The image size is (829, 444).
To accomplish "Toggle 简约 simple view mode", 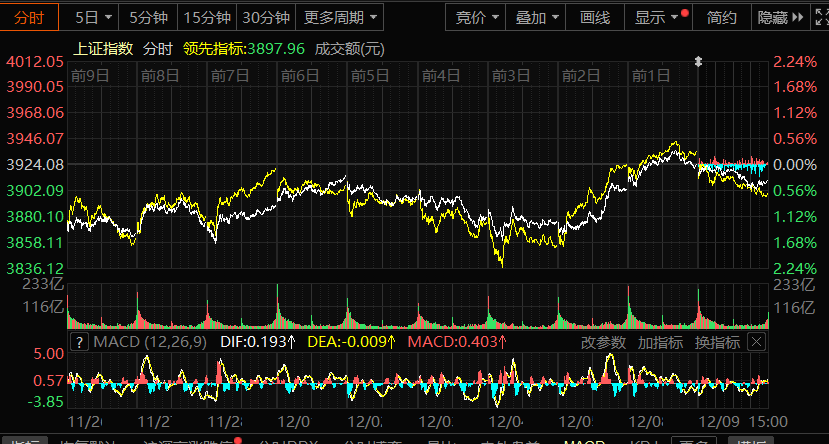I will pos(721,18).
